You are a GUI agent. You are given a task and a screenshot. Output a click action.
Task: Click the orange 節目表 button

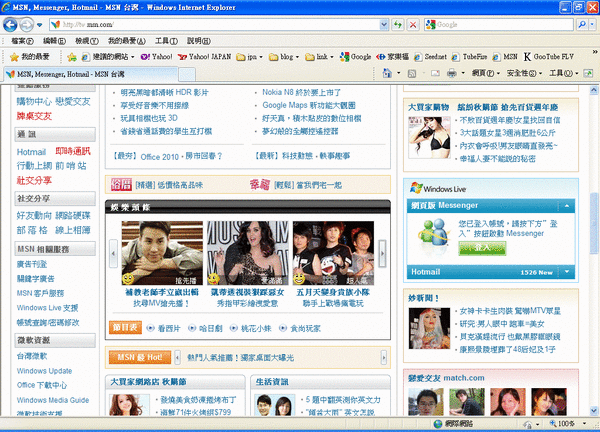(125, 328)
